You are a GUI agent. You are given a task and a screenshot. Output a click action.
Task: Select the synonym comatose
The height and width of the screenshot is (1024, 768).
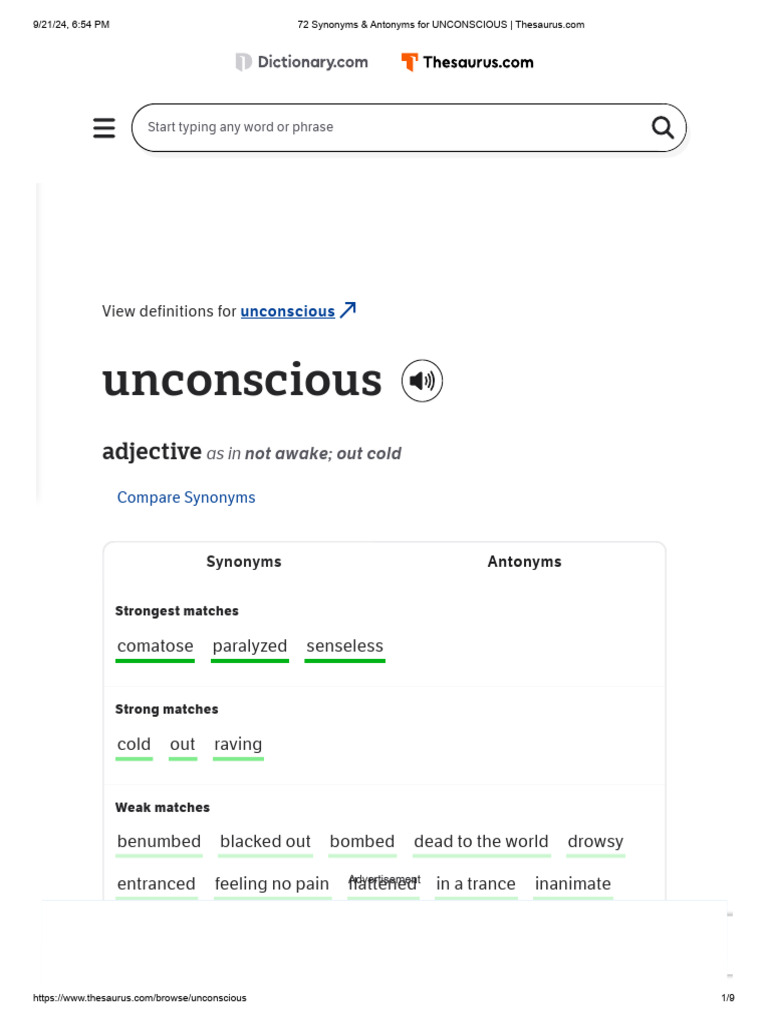155,646
